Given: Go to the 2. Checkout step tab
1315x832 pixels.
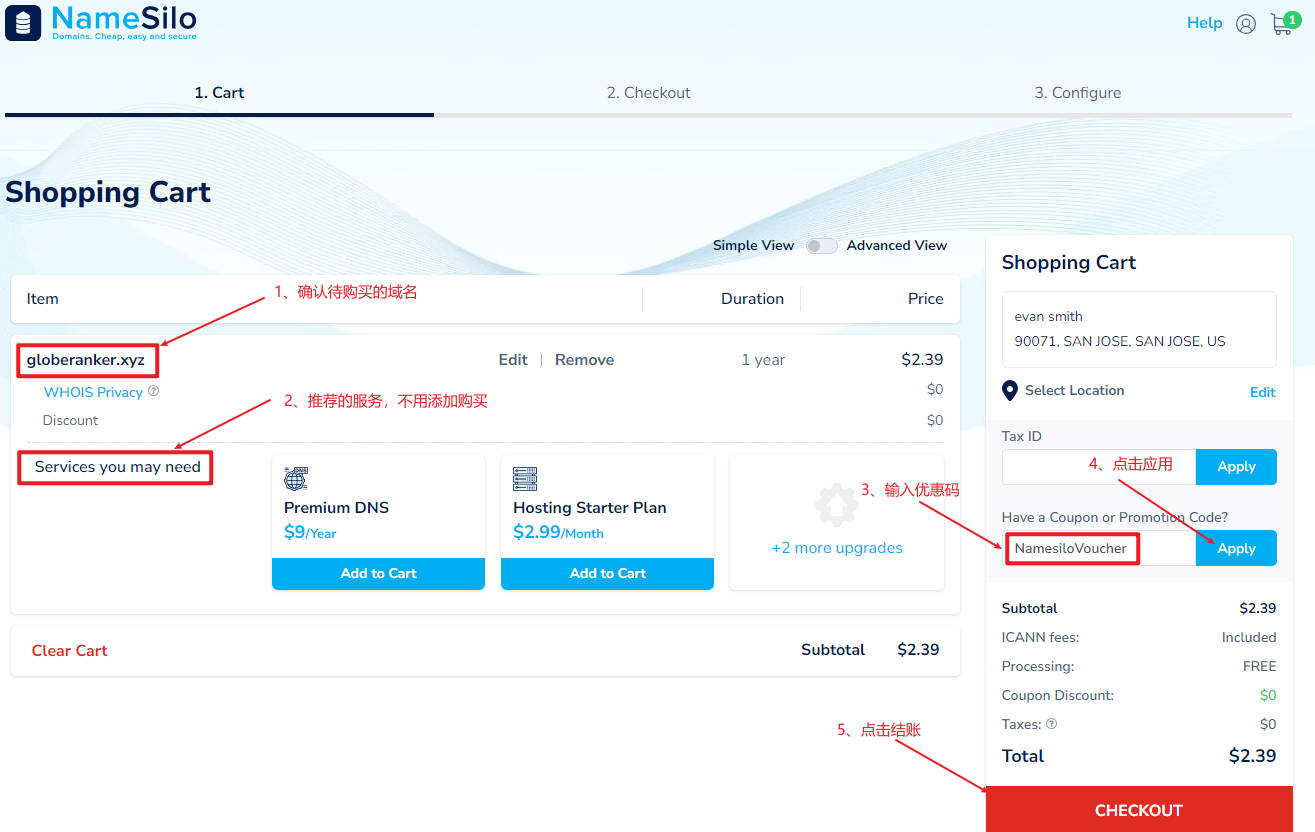Looking at the screenshot, I should (648, 93).
